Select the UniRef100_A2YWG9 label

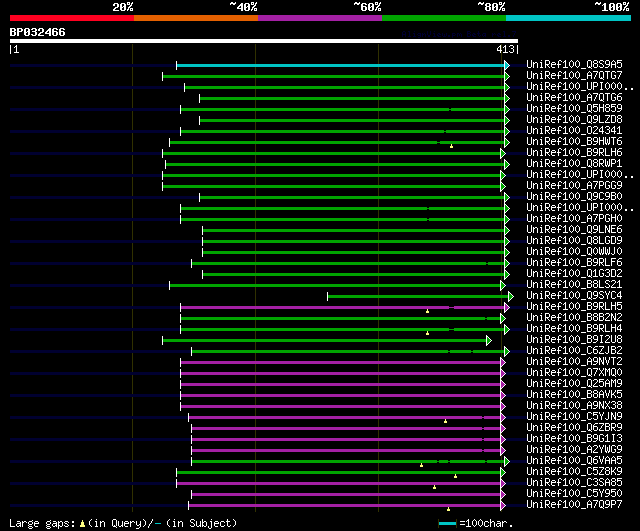[x=574, y=450]
